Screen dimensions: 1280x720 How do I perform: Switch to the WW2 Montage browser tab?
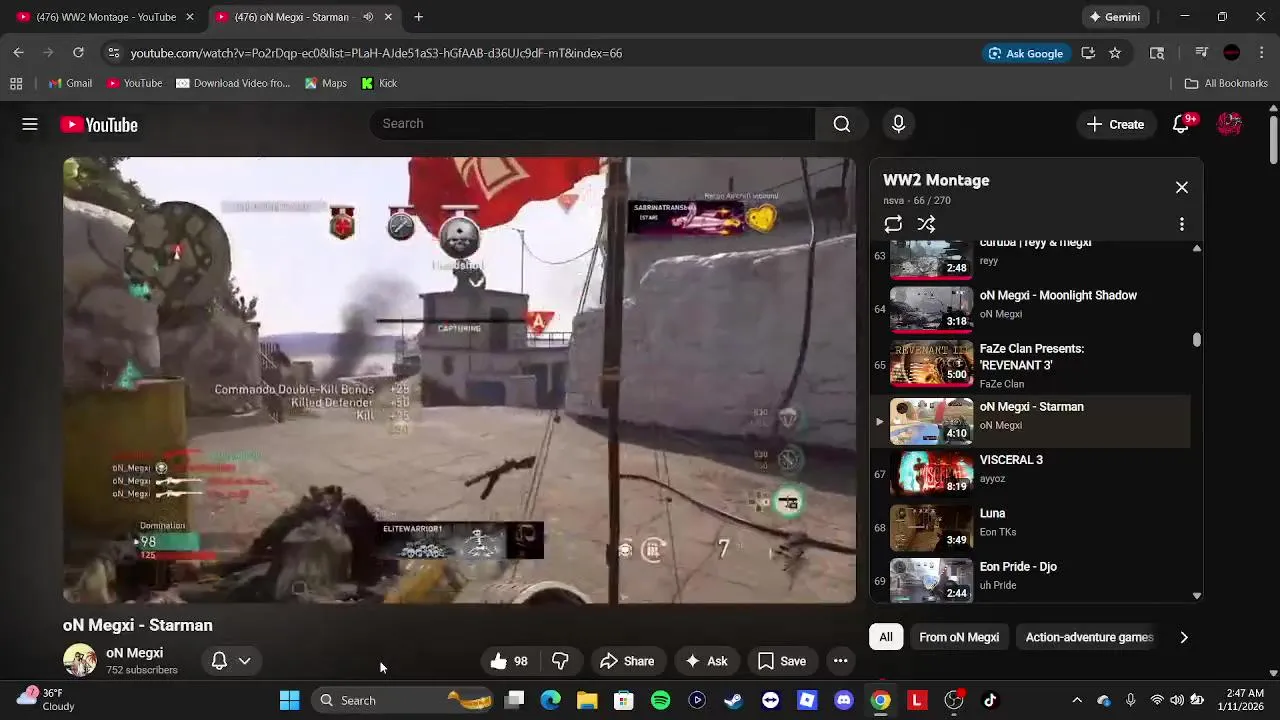click(104, 17)
